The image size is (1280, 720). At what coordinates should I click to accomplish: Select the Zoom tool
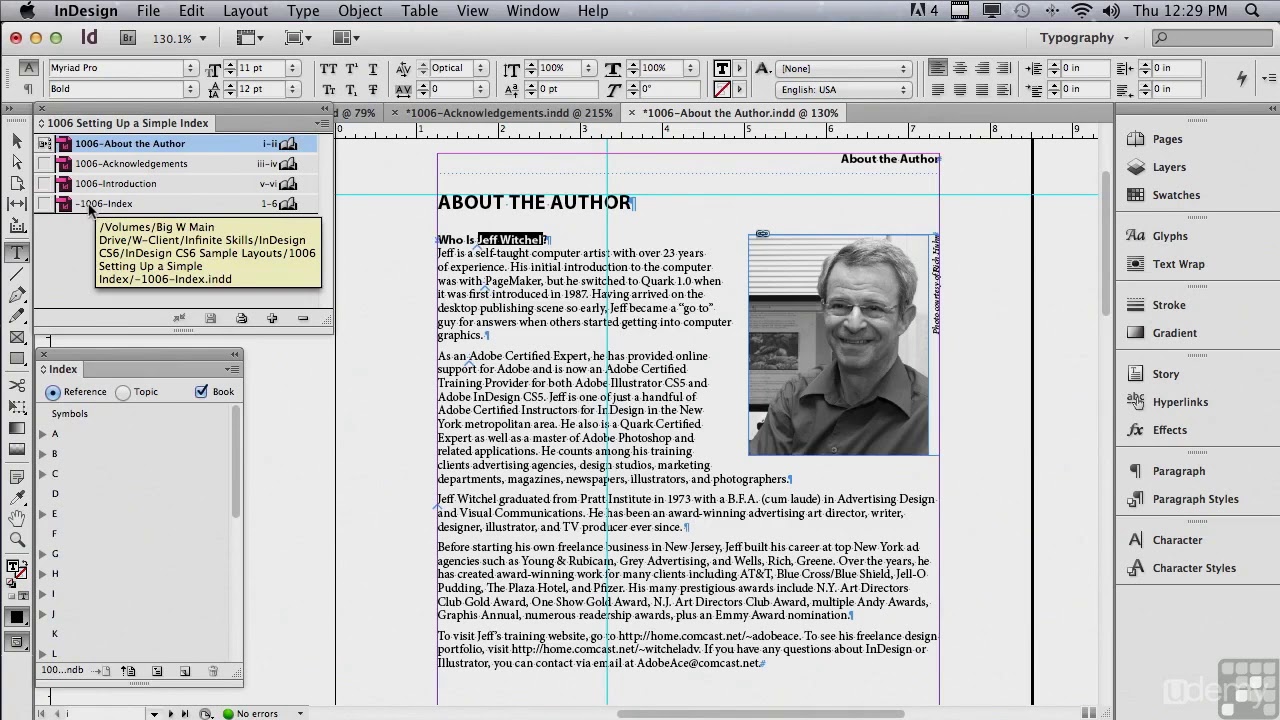coord(17,540)
